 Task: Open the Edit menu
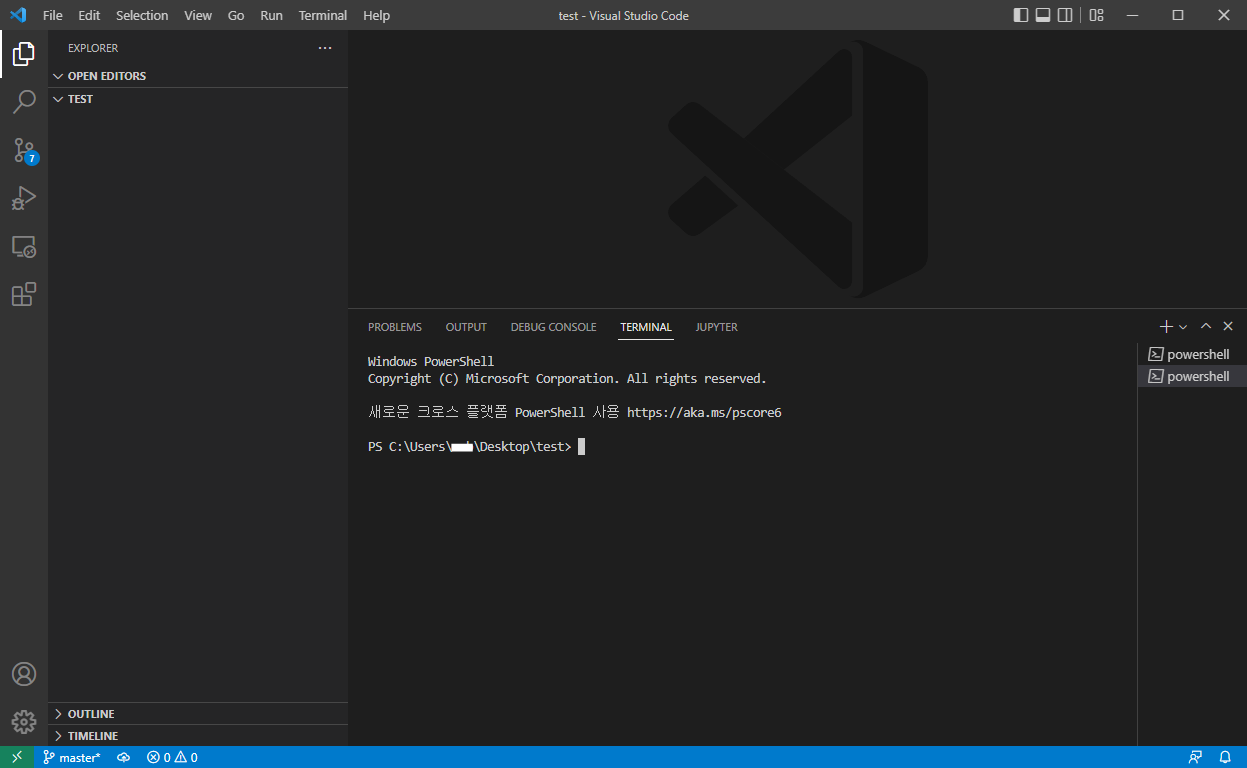click(89, 15)
